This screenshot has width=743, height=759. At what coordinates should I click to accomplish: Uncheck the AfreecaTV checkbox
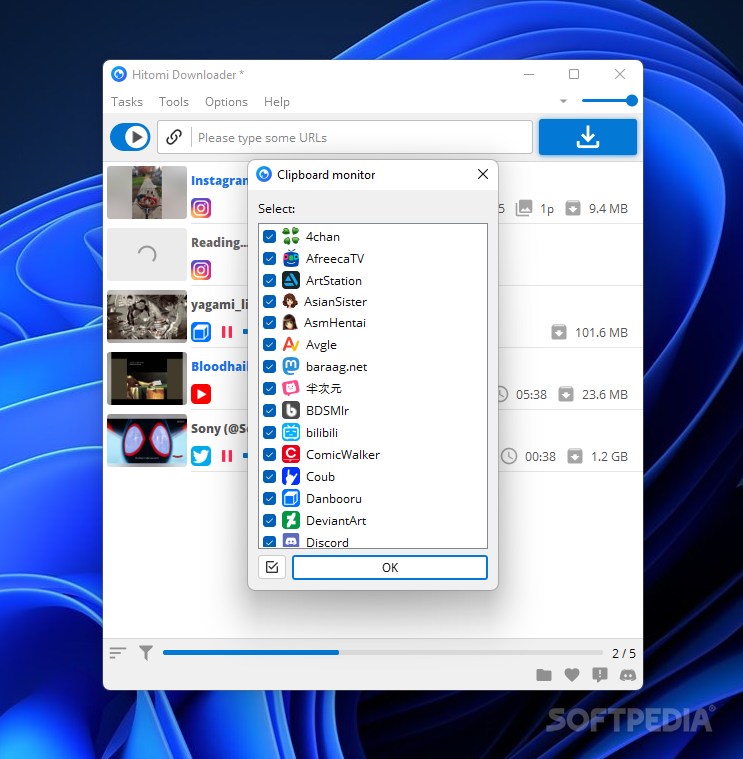click(270, 258)
